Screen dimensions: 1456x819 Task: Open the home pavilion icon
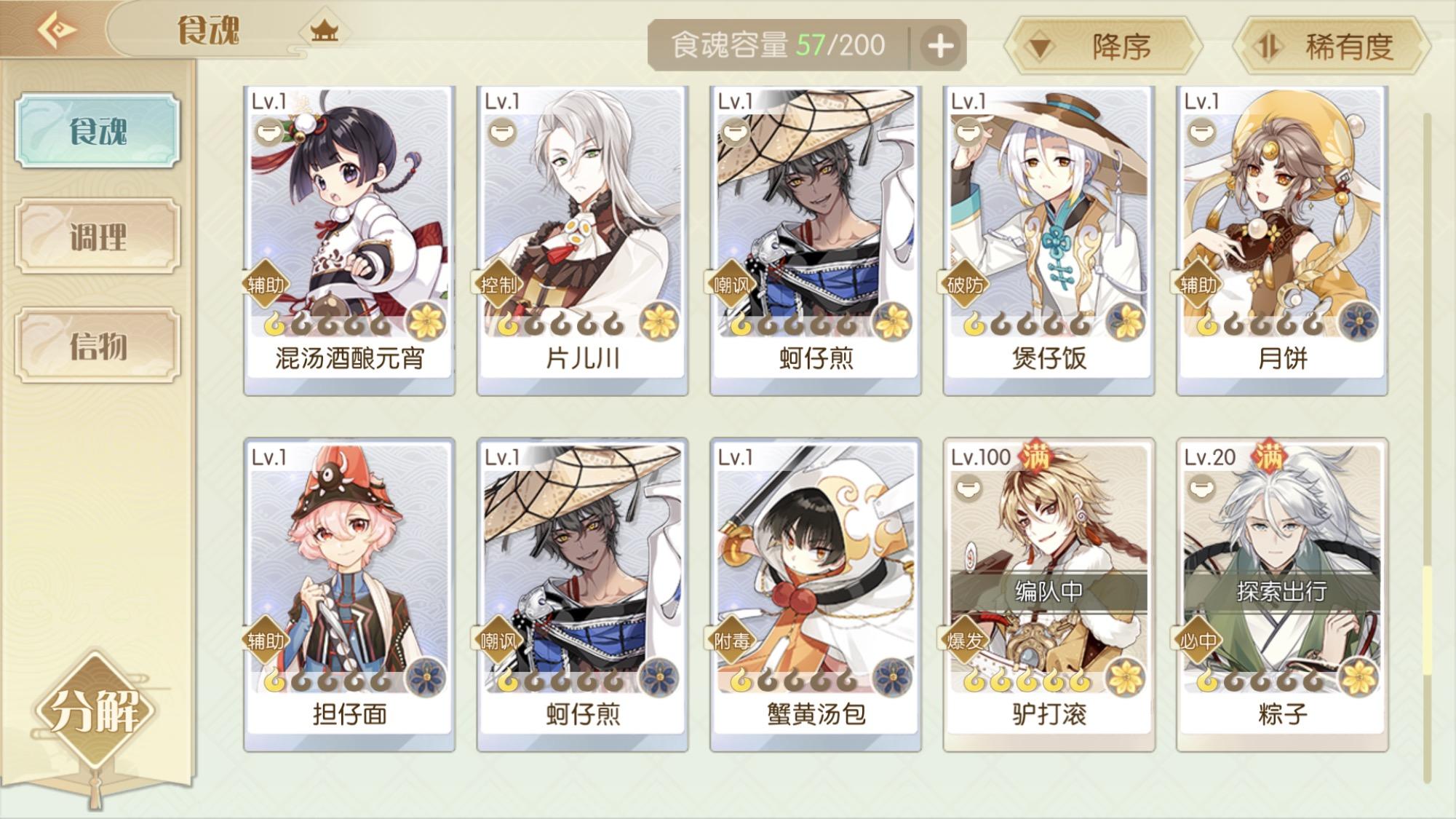point(324,31)
